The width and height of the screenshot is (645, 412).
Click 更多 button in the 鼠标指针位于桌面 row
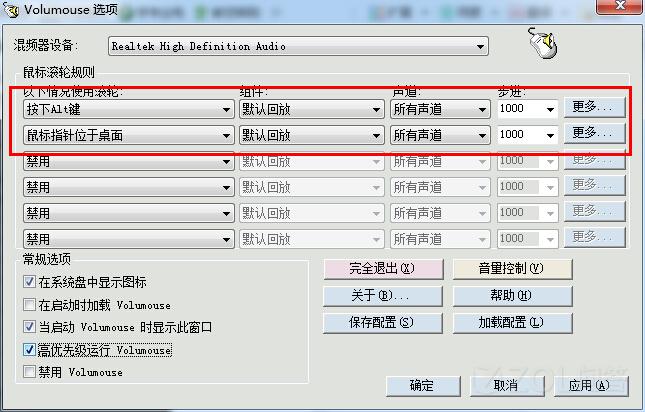[594, 133]
